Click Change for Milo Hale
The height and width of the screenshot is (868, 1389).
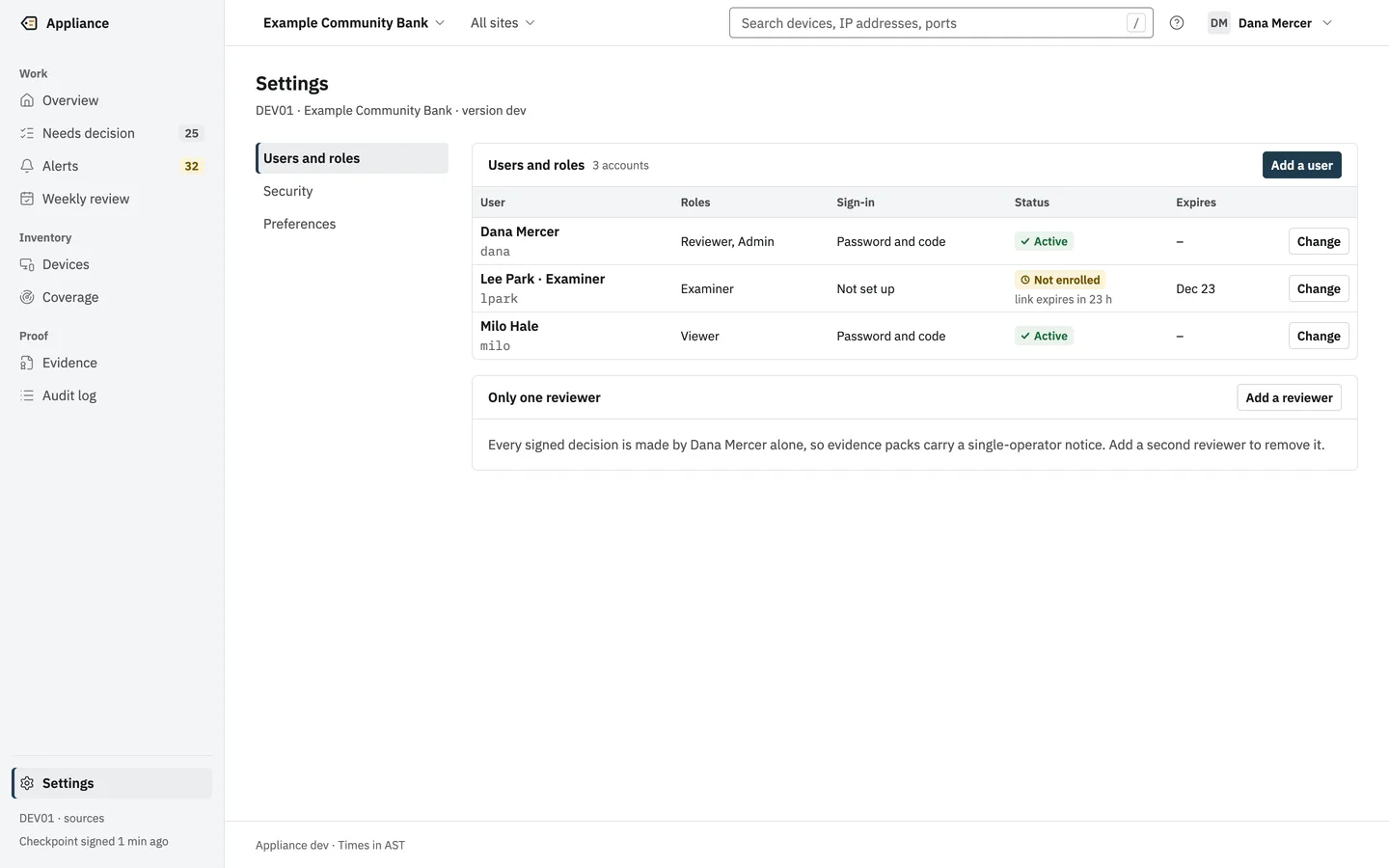point(1319,336)
